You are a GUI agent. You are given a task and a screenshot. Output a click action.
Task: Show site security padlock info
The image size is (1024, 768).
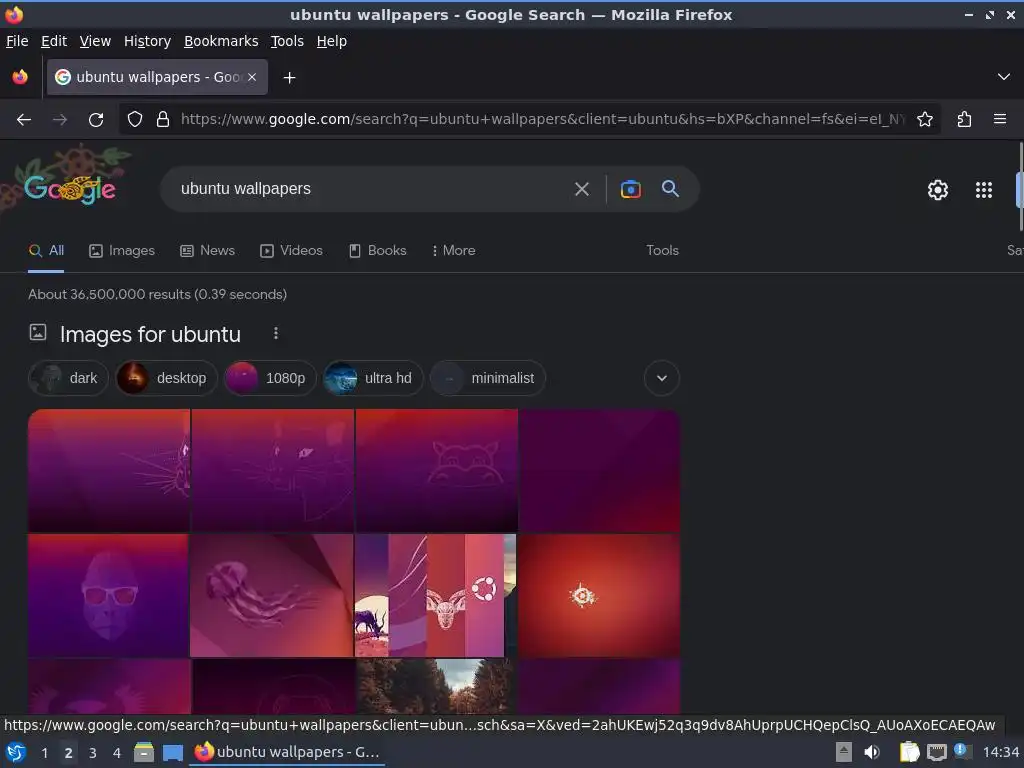point(163,120)
